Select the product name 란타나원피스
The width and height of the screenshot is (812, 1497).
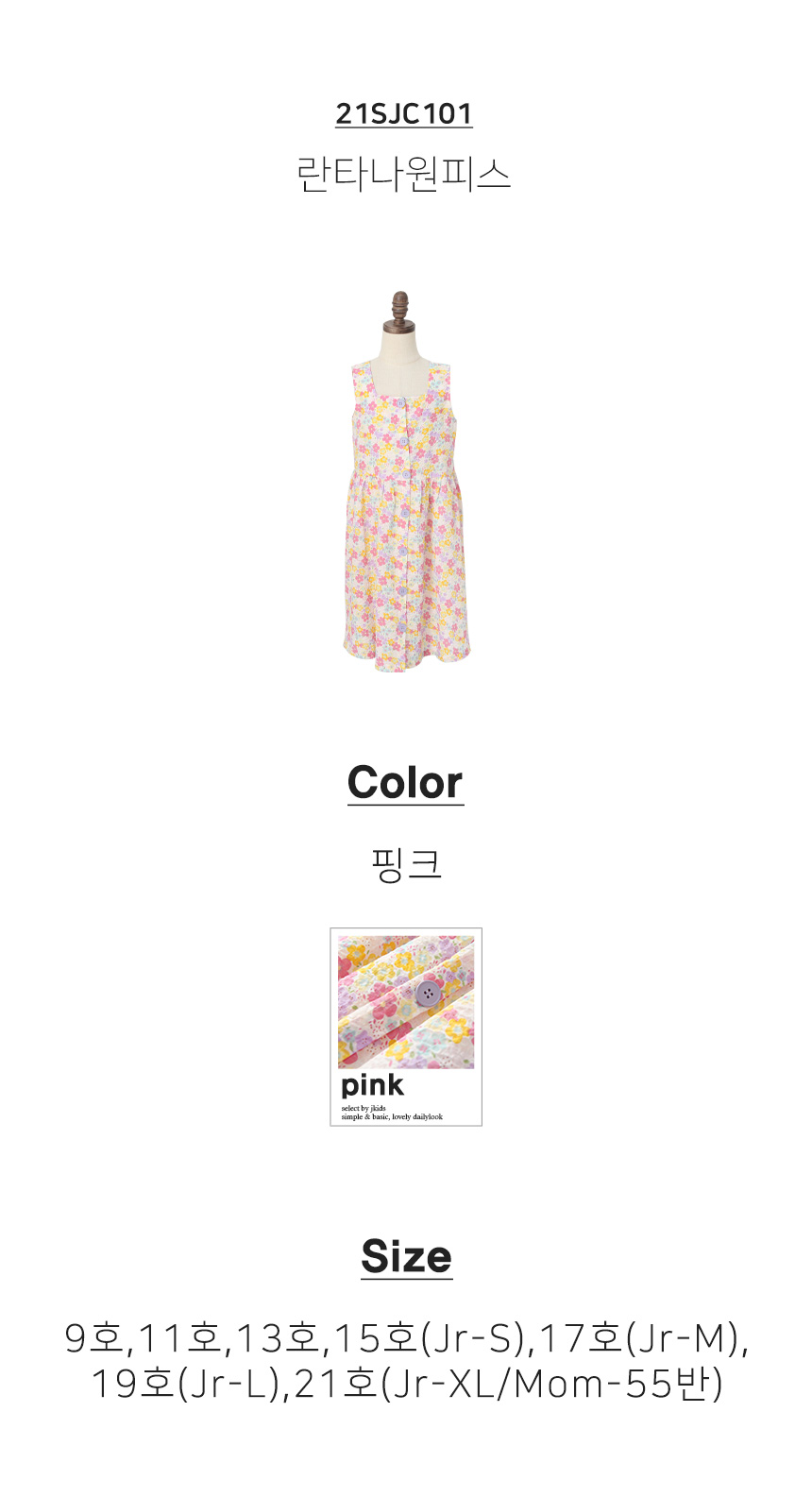404,174
